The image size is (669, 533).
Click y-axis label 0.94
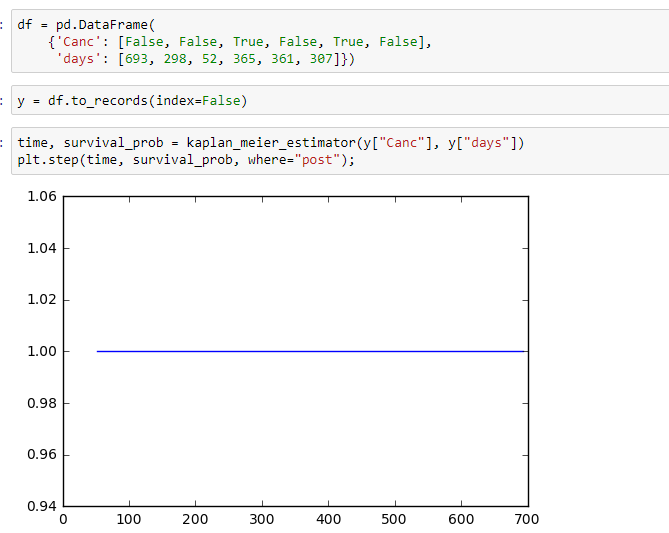click(42, 506)
